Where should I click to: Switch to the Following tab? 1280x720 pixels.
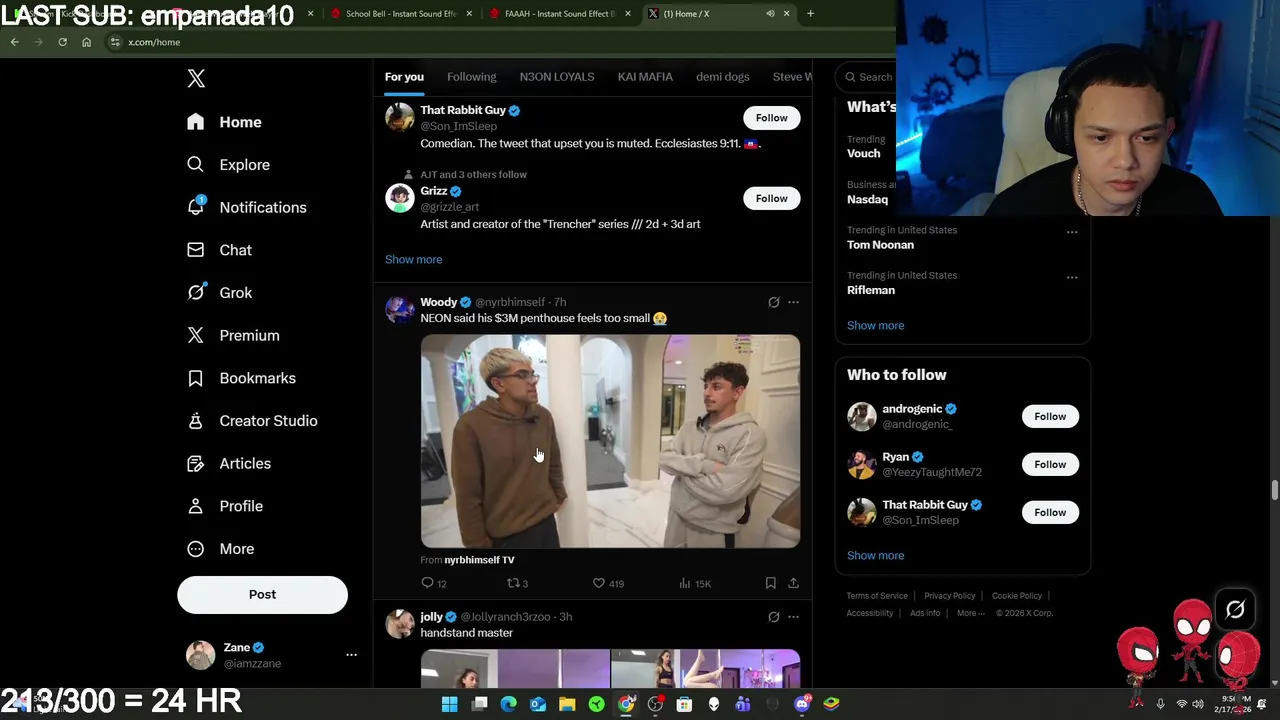(x=471, y=77)
